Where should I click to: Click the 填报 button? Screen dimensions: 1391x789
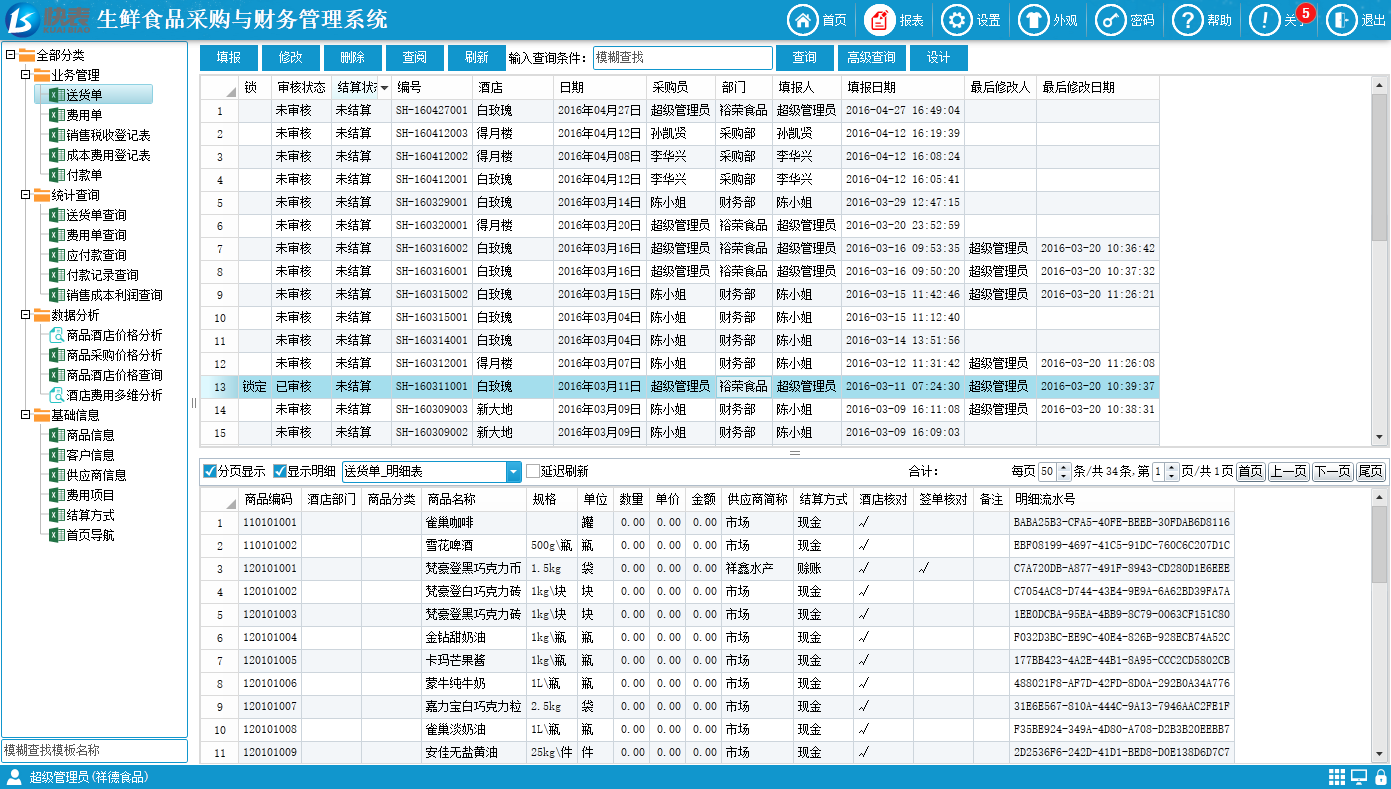click(x=228, y=58)
